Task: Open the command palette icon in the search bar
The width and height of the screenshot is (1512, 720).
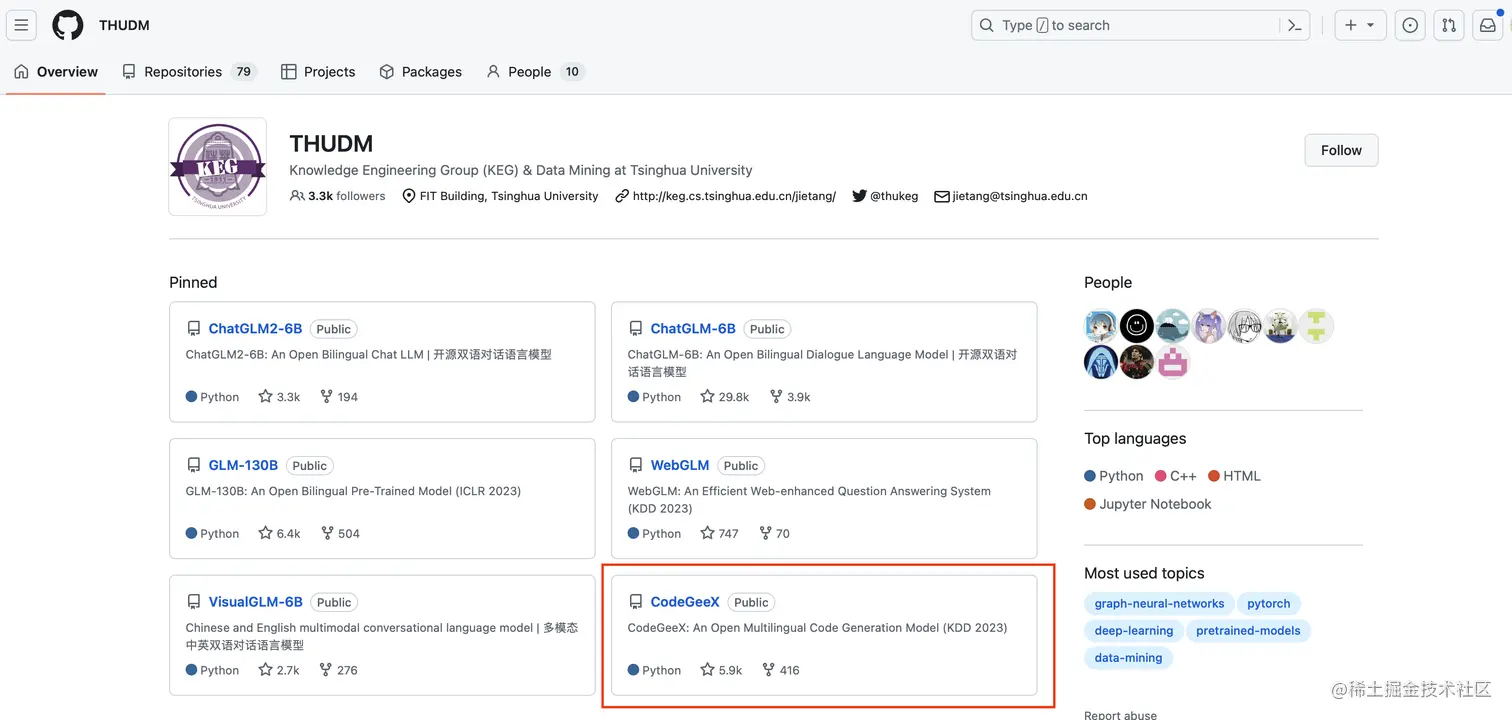Action: 1294,25
